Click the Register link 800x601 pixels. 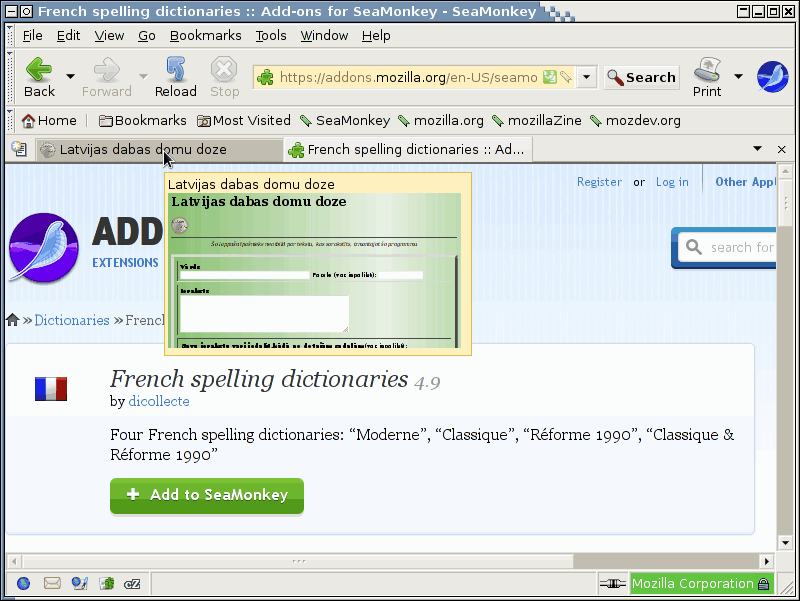point(599,182)
